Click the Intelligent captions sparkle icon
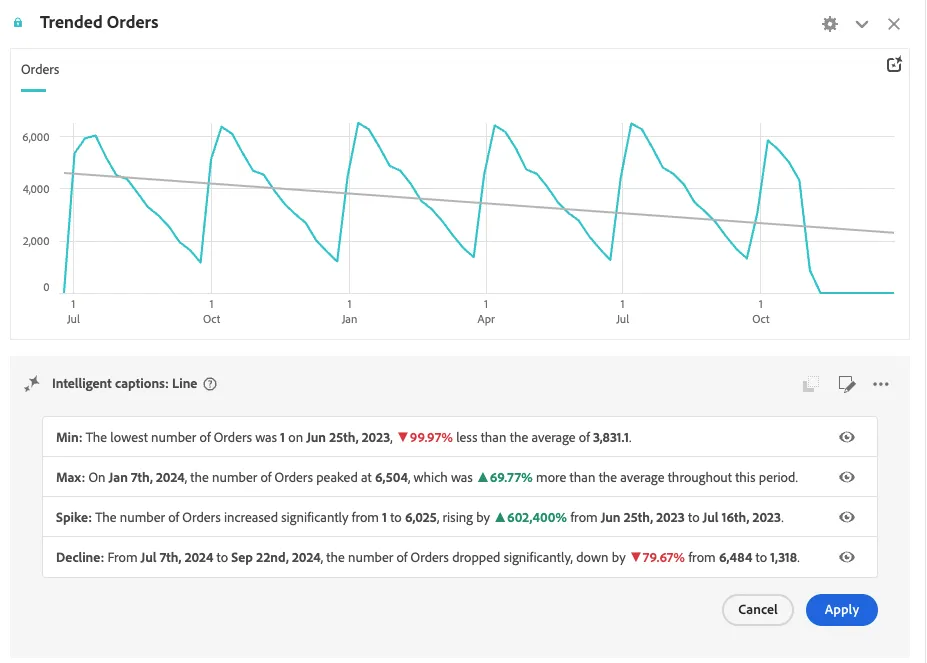 pos(32,384)
